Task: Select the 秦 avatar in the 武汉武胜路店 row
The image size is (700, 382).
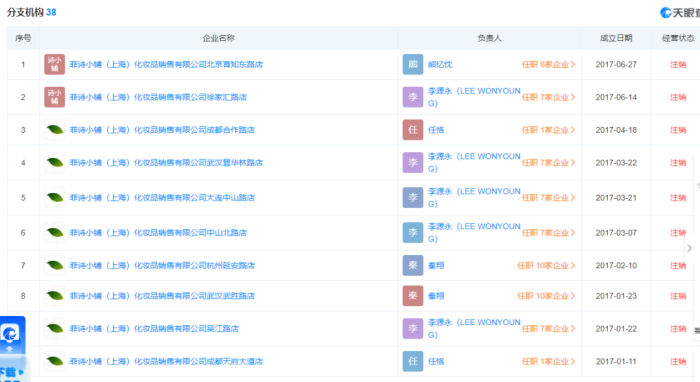Action: click(413, 296)
